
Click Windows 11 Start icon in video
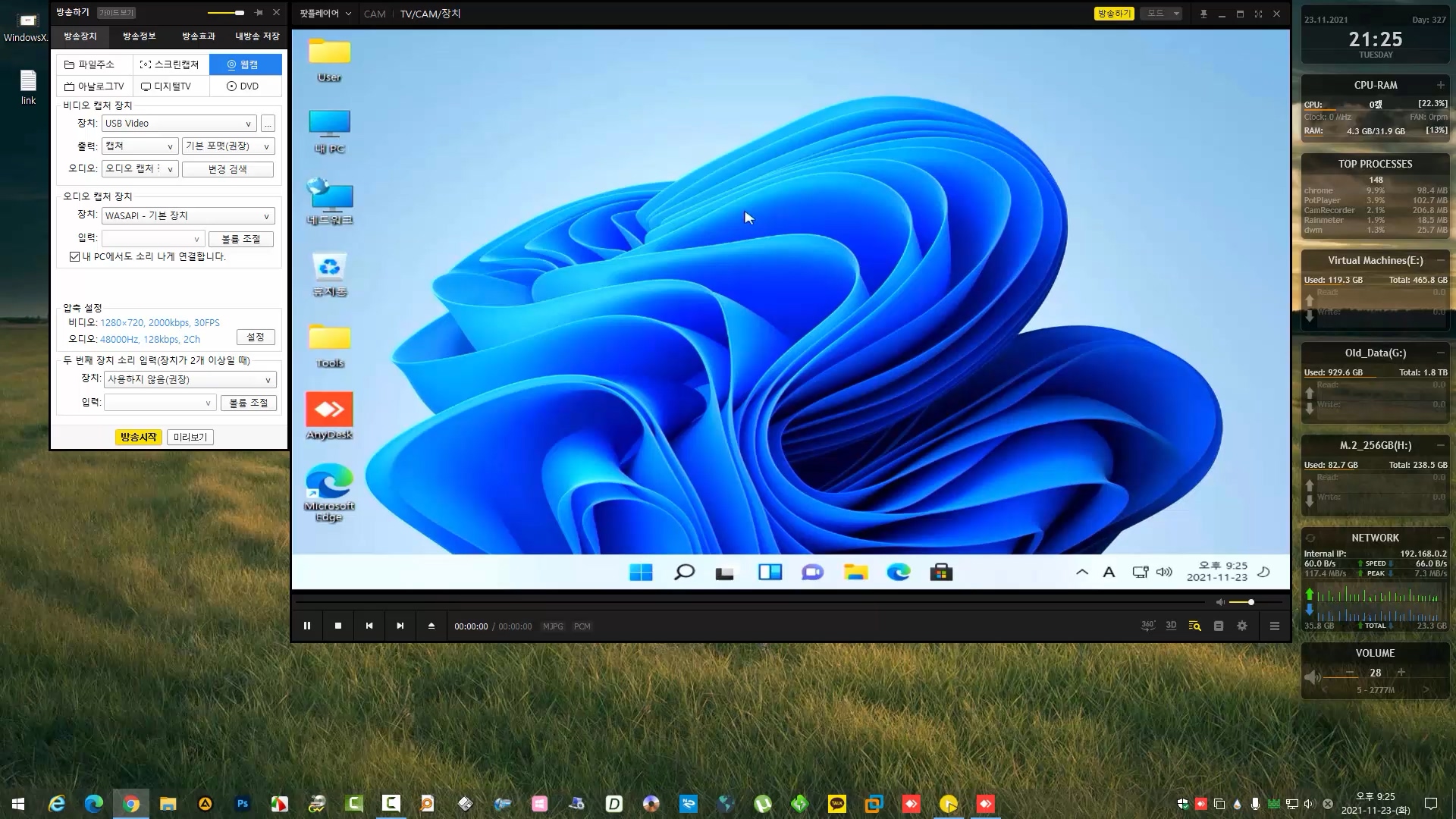pos(641,573)
